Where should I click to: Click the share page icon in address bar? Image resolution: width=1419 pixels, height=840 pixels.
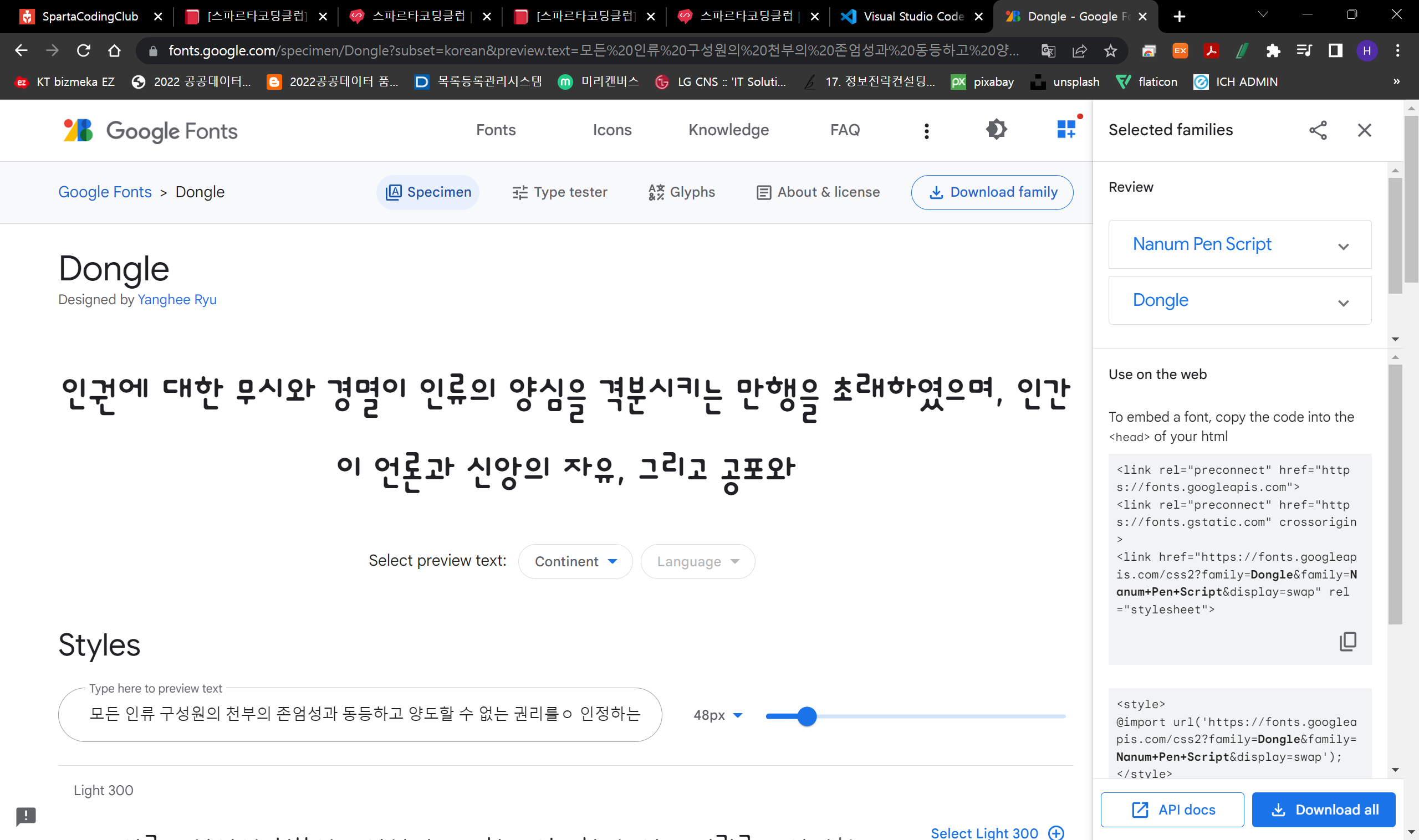tap(1079, 51)
